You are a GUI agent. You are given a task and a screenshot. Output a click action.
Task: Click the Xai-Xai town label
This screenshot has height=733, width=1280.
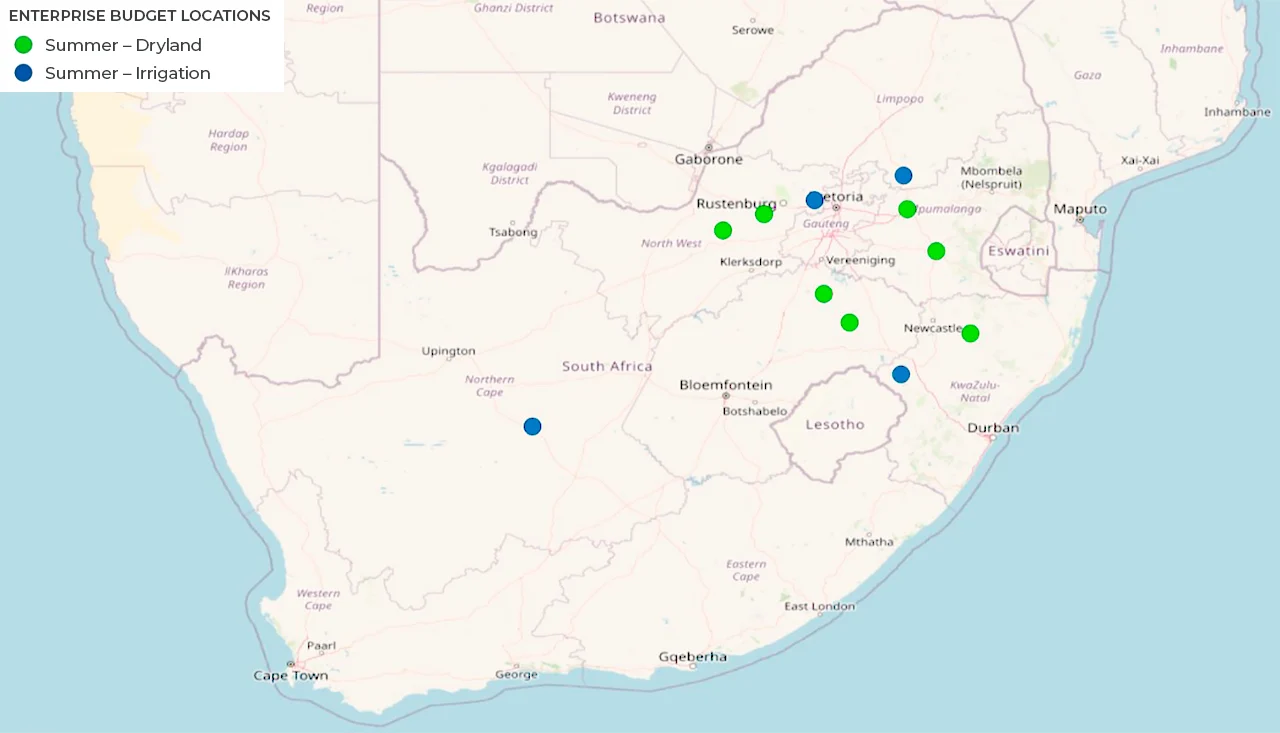[x=1140, y=160]
